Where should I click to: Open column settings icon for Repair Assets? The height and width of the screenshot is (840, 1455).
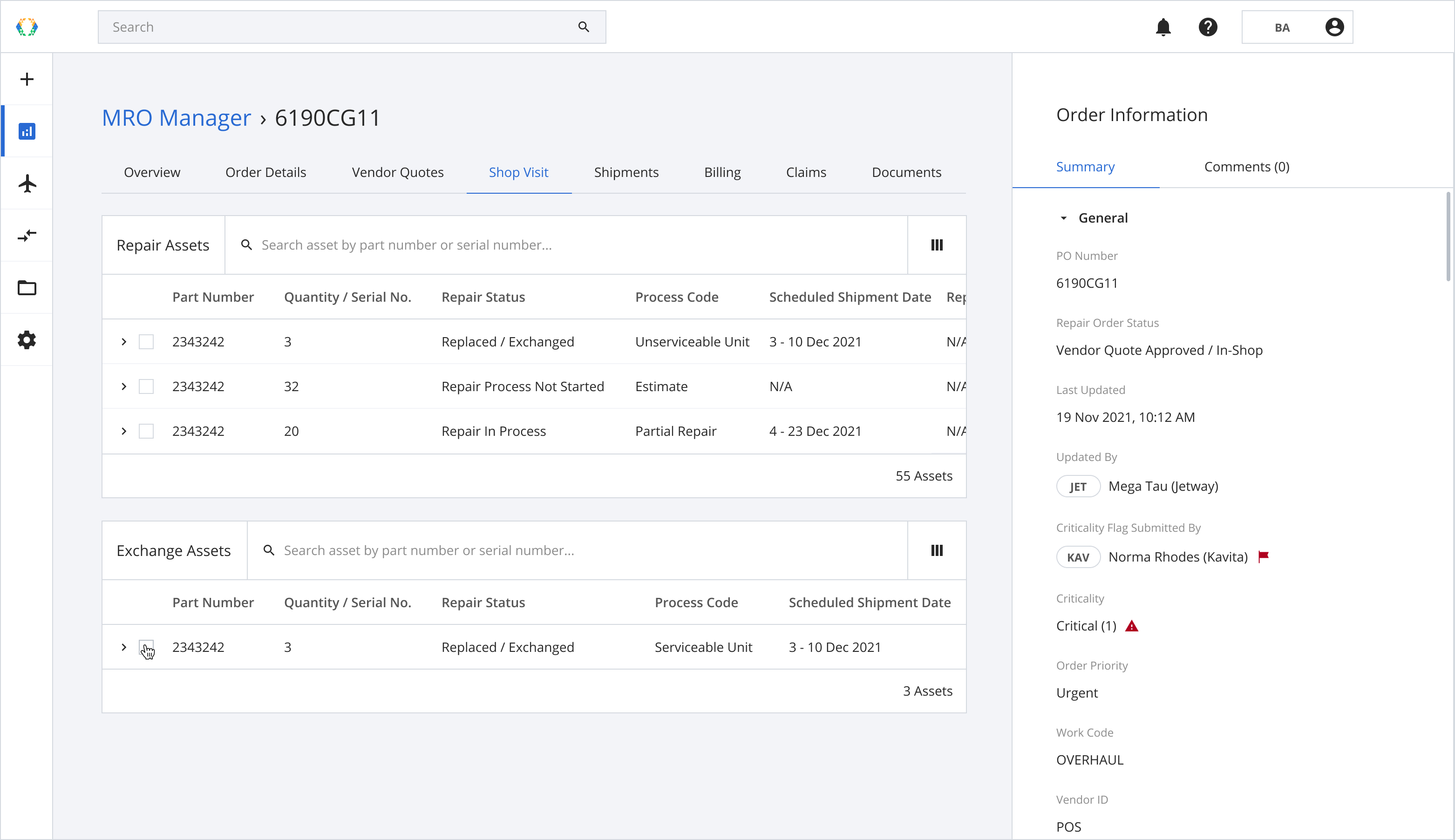[x=937, y=245]
